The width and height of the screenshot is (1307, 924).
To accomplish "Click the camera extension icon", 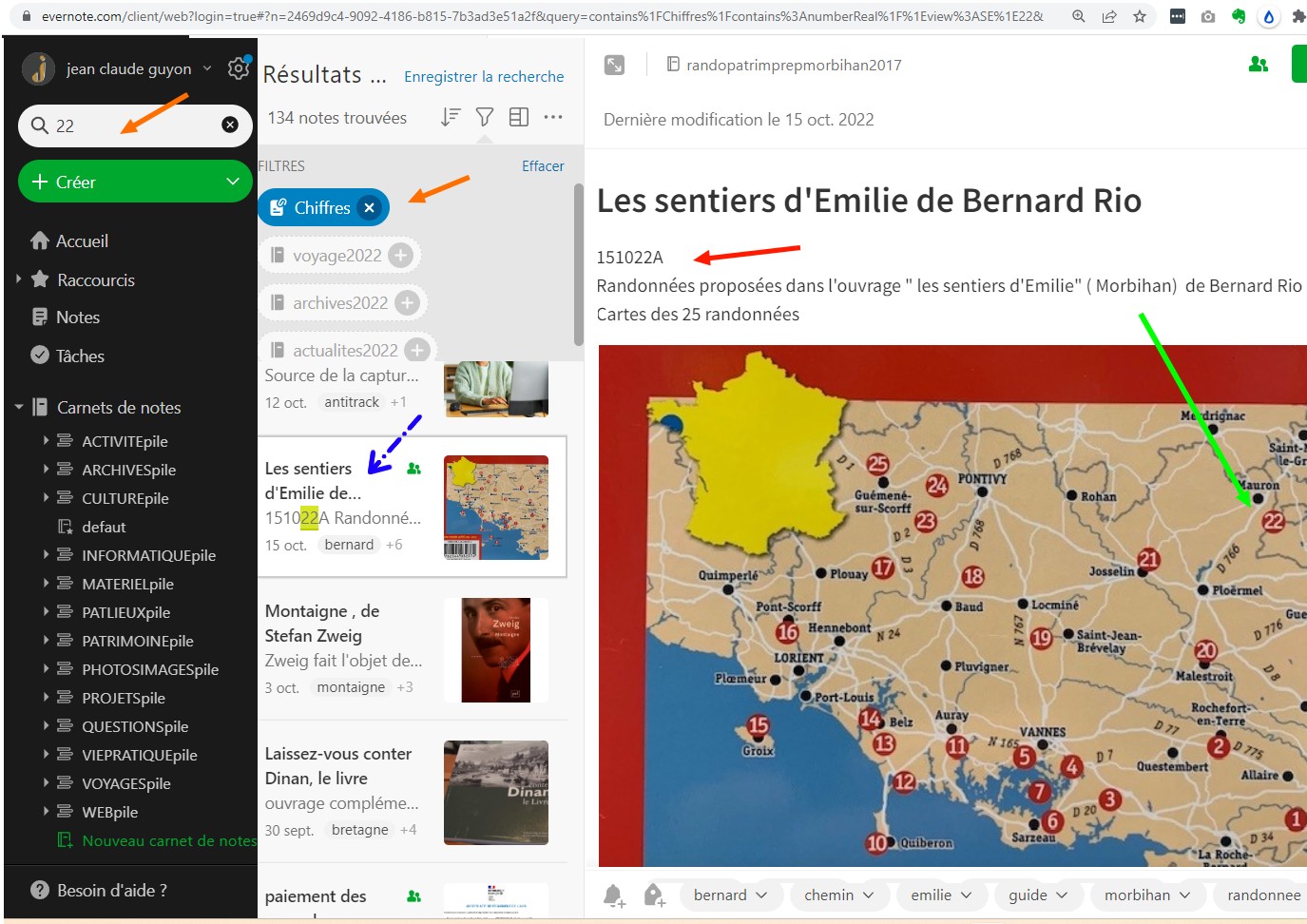I will coord(1208,16).
